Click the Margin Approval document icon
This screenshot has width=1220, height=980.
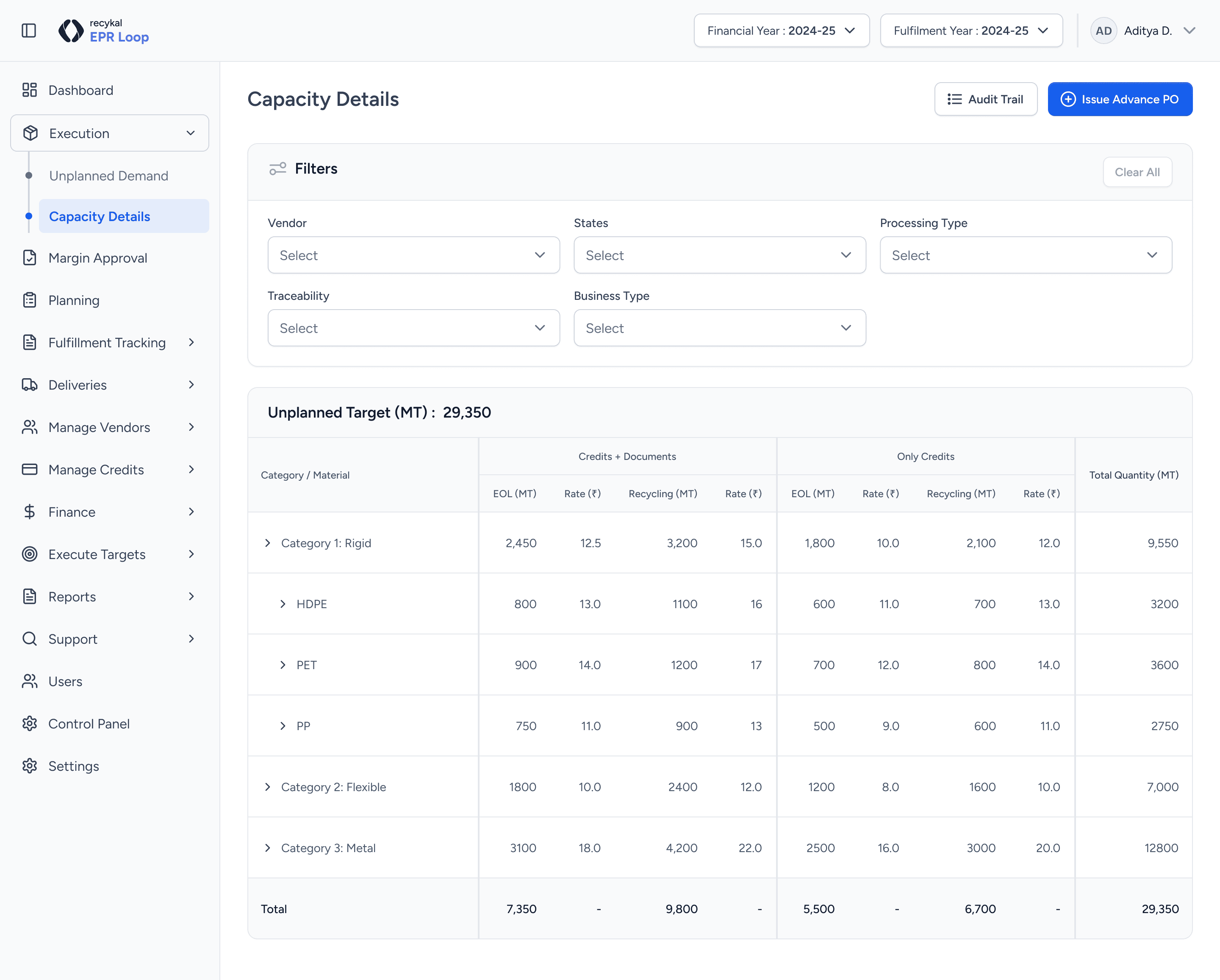tap(29, 258)
